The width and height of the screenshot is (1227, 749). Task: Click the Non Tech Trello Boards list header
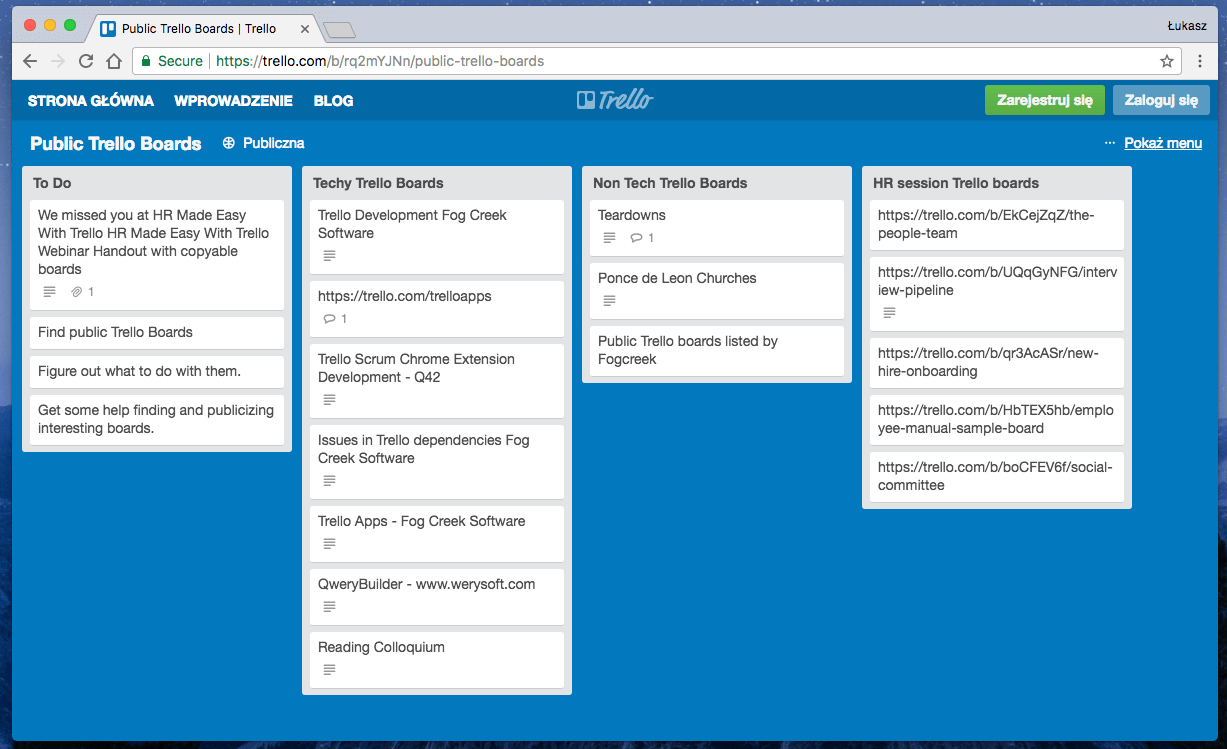(x=670, y=183)
